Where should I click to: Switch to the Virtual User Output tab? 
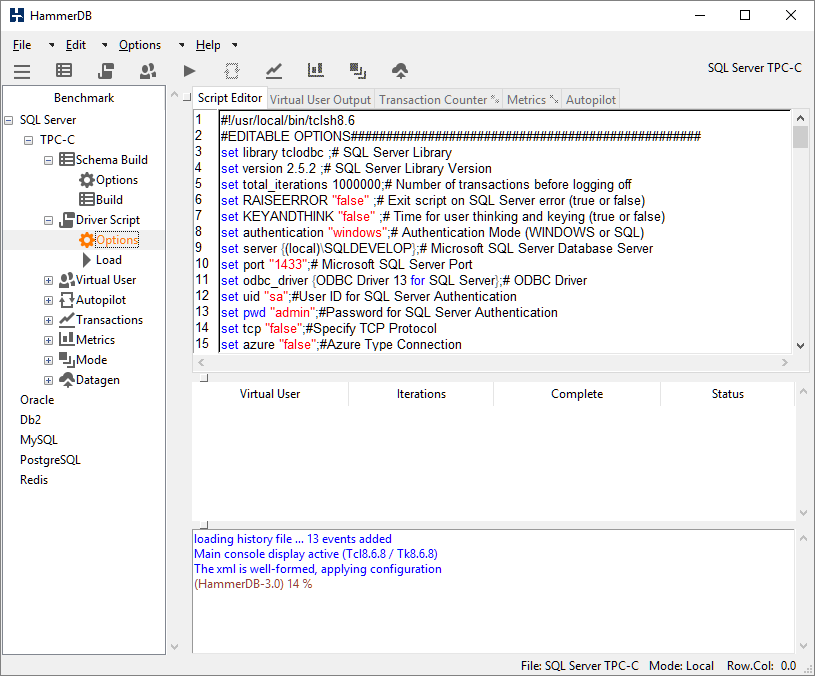click(x=320, y=99)
